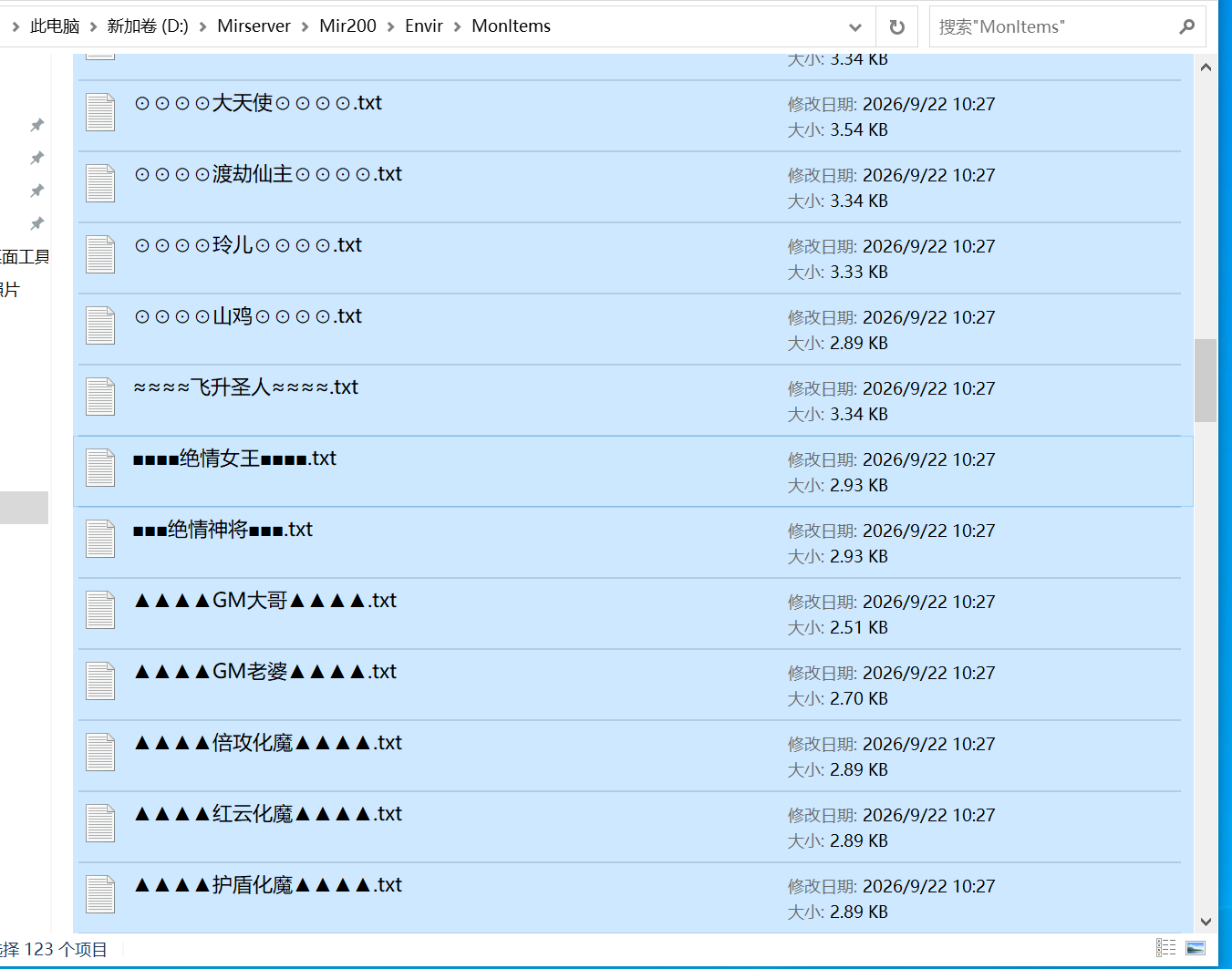The width and height of the screenshot is (1232, 969).
Task: Select the file name 绝情神将.txt
Action: coord(223,530)
